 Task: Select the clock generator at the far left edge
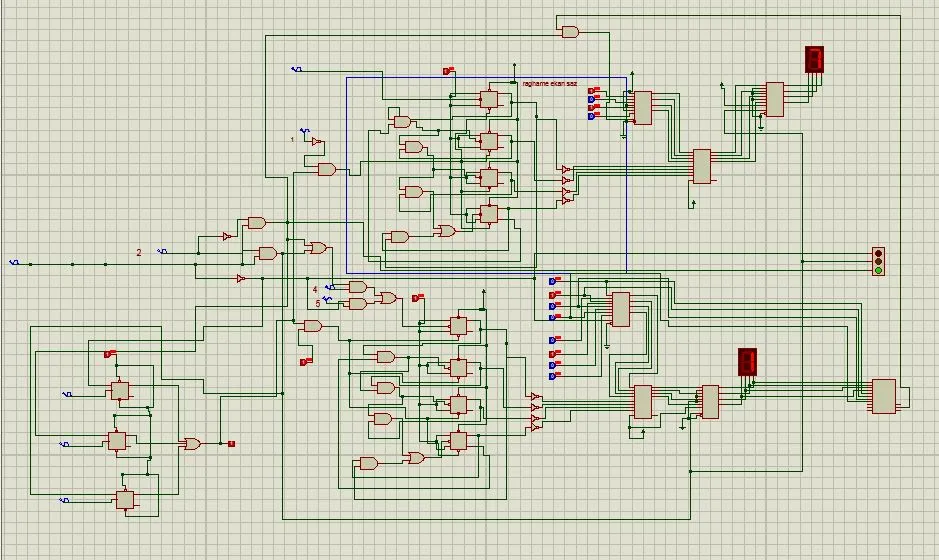(15, 263)
